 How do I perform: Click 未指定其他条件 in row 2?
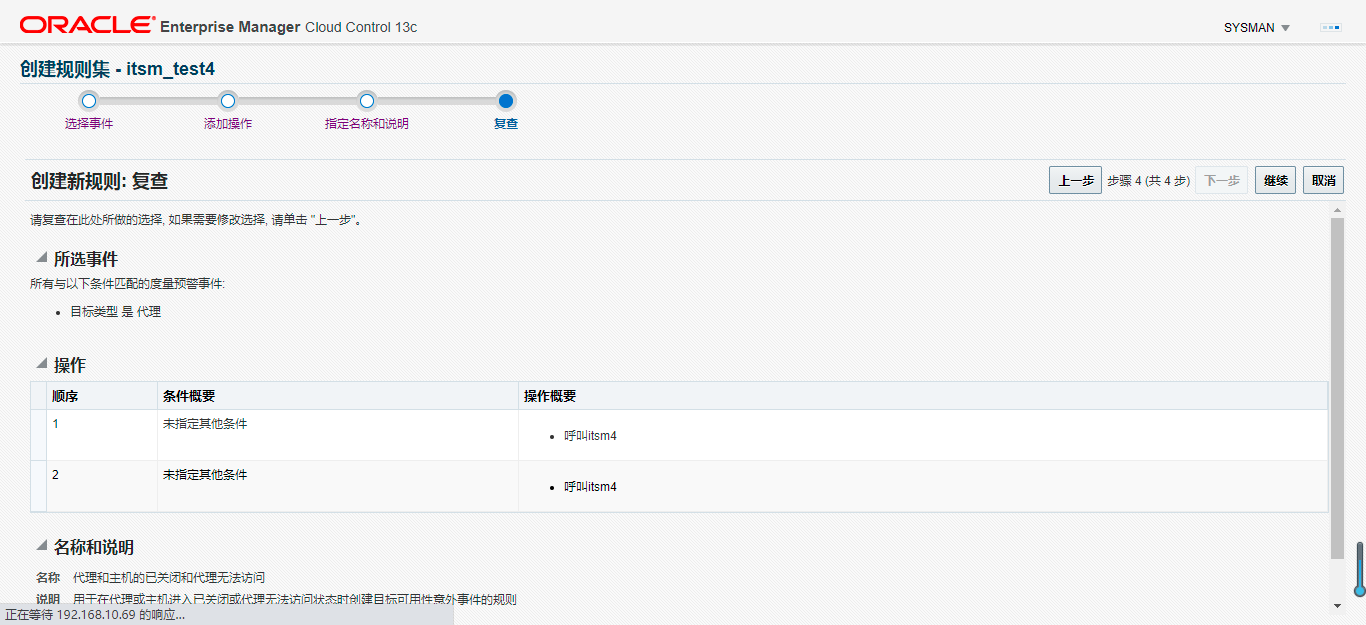[205, 475]
